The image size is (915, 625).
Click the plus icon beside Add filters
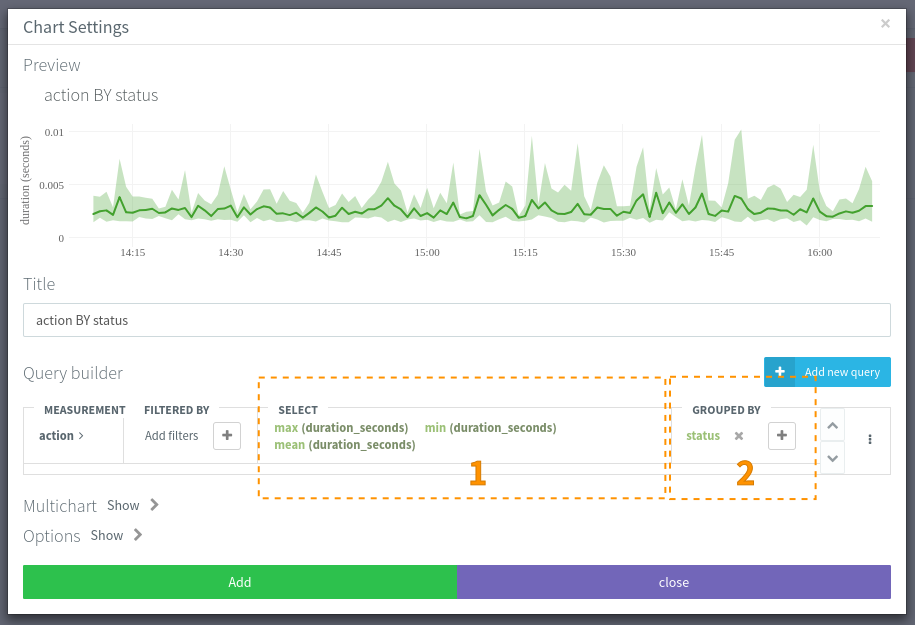click(x=227, y=436)
